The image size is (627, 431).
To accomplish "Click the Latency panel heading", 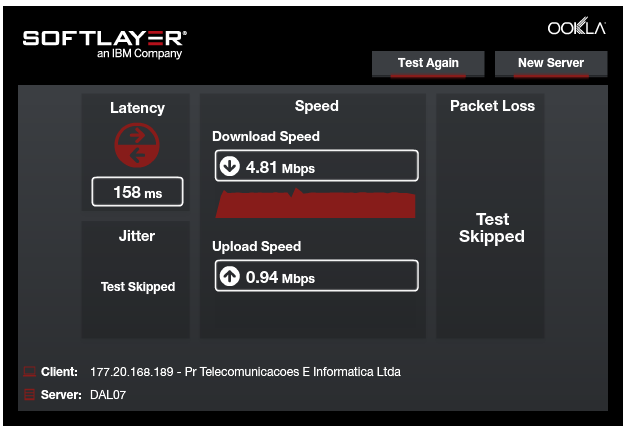I will point(137,108).
